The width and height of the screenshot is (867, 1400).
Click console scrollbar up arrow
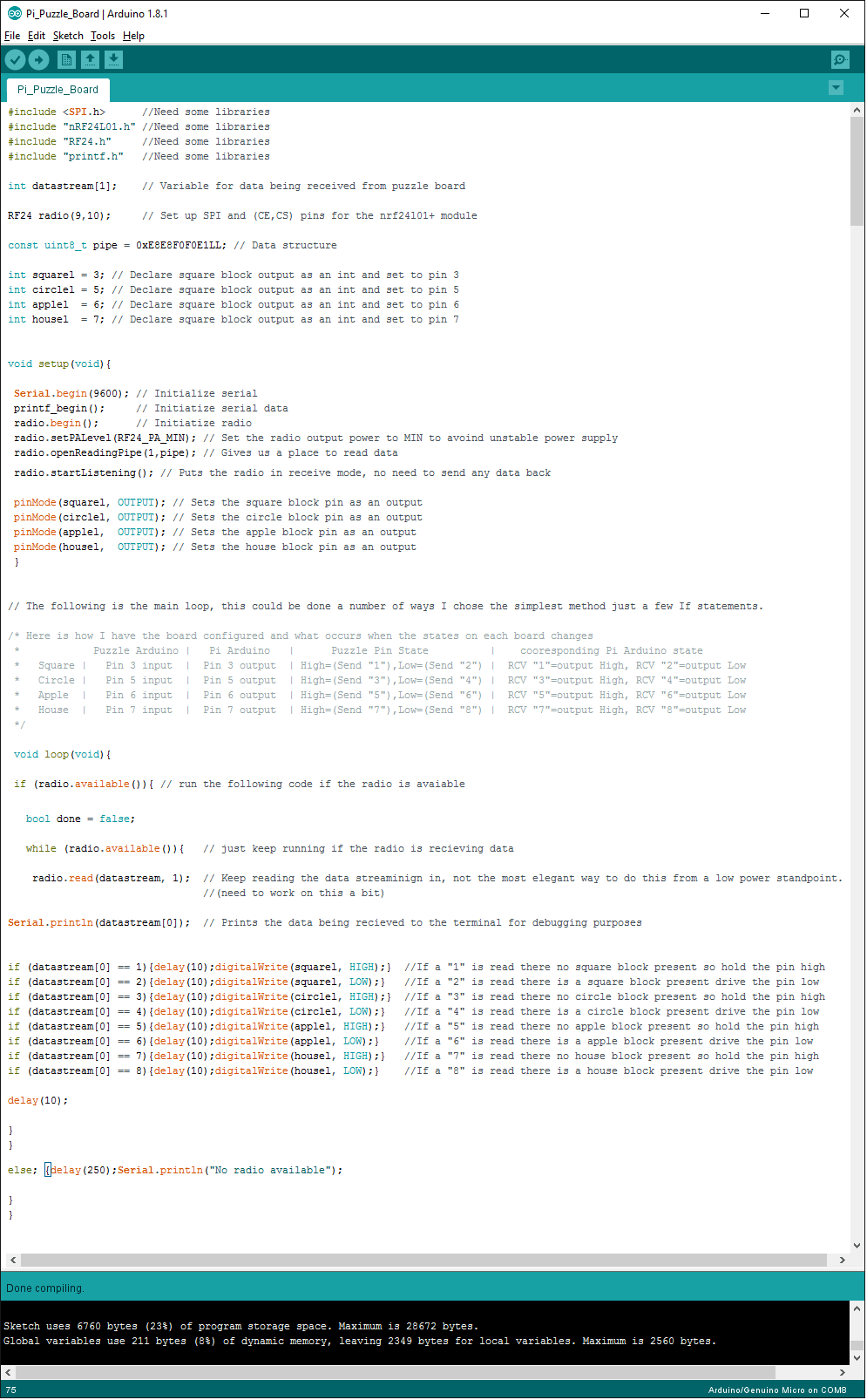pyautogui.click(x=857, y=1308)
